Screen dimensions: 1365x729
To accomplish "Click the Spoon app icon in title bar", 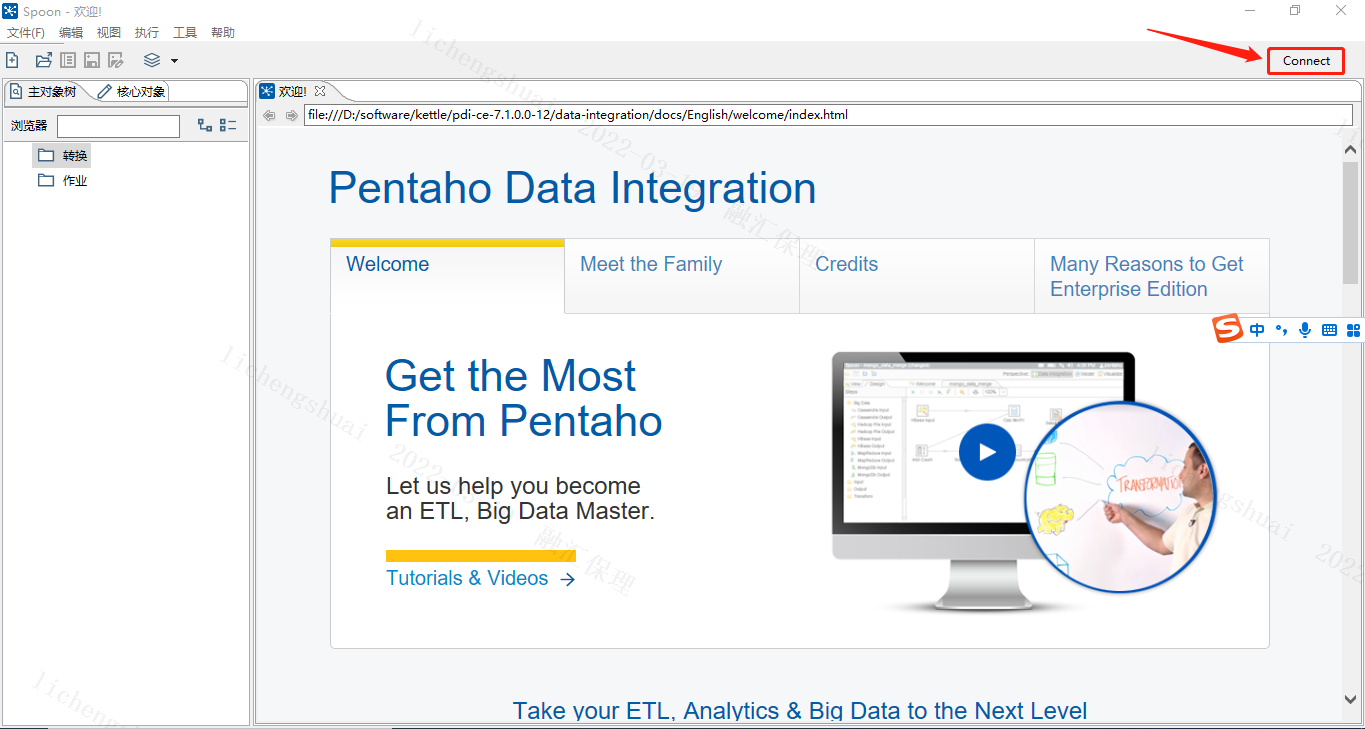I will pos(10,10).
